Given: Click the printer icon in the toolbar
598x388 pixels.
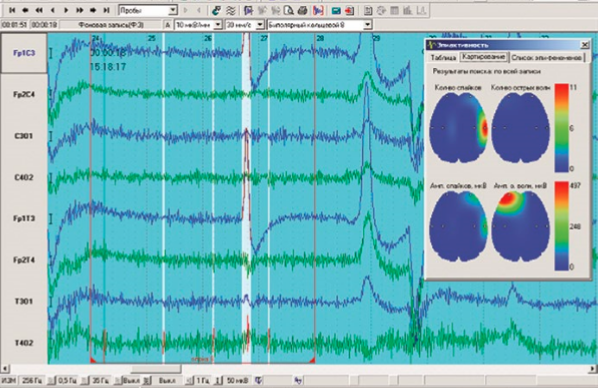Looking at the screenshot, I should pyautogui.click(x=302, y=10).
